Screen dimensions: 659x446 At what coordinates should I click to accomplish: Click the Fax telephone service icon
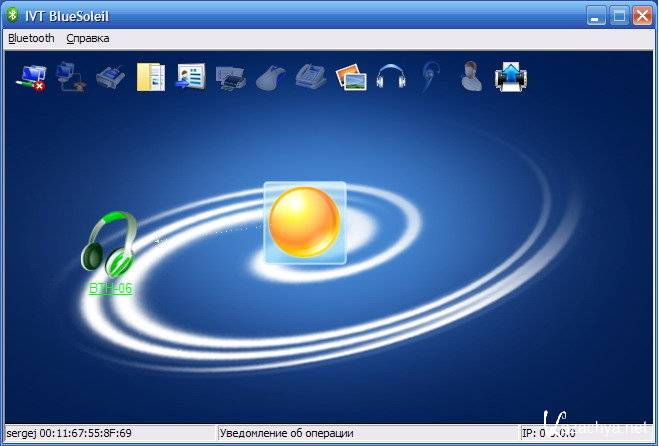pyautogui.click(x=310, y=77)
